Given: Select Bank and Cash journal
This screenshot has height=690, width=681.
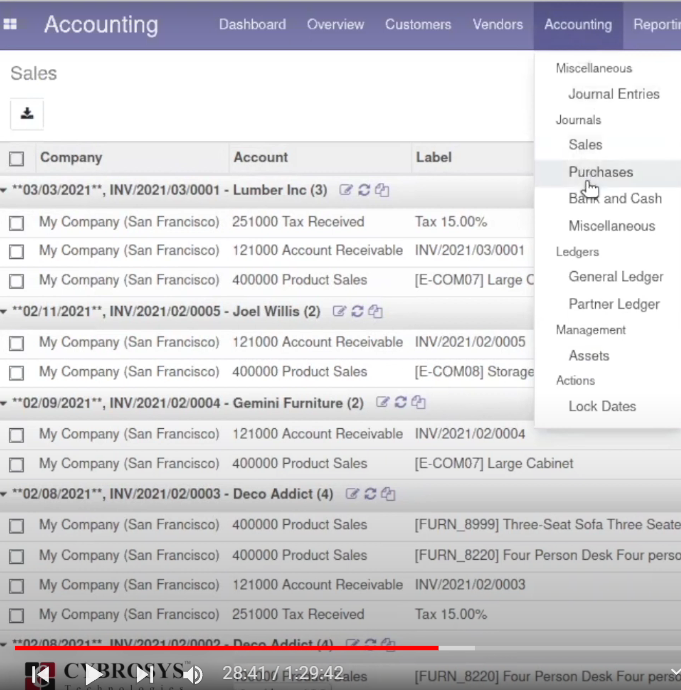Looking at the screenshot, I should (615, 198).
